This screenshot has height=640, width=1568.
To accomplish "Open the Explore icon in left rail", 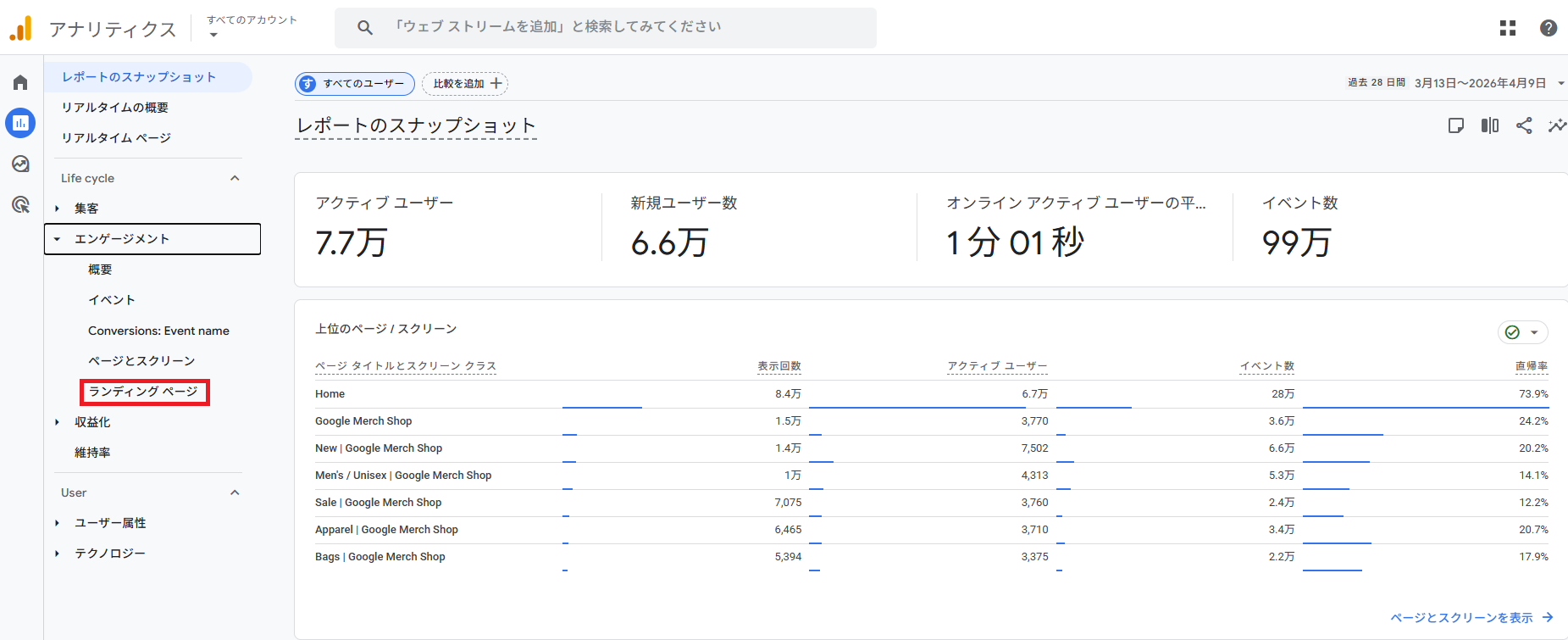I will pos(20,164).
